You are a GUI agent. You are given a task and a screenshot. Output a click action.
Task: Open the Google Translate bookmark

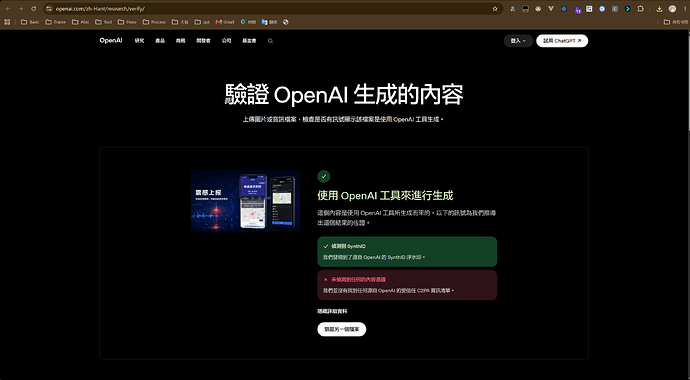point(269,22)
